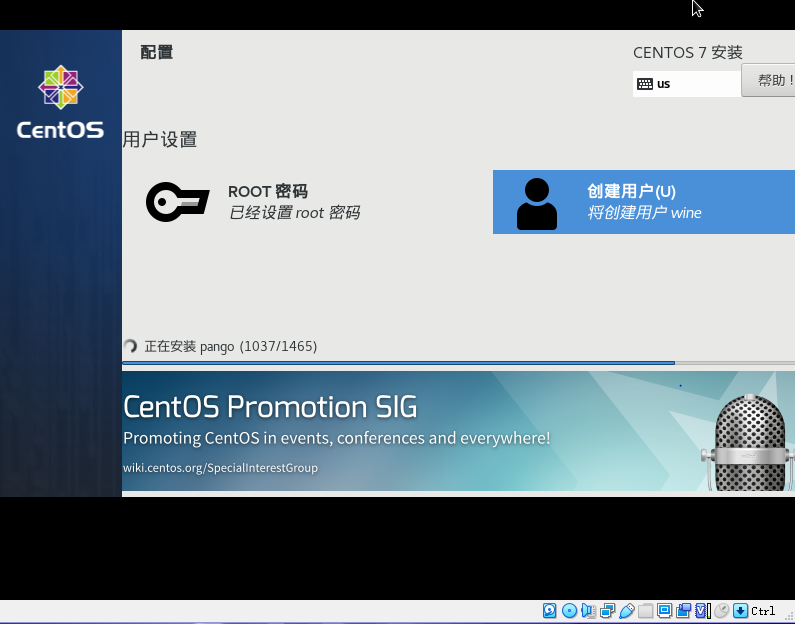Viewport: 795px width, 624px height.
Task: Click the wiki.centos.org/SpecialInterestGroup link text
Action: [220, 467]
